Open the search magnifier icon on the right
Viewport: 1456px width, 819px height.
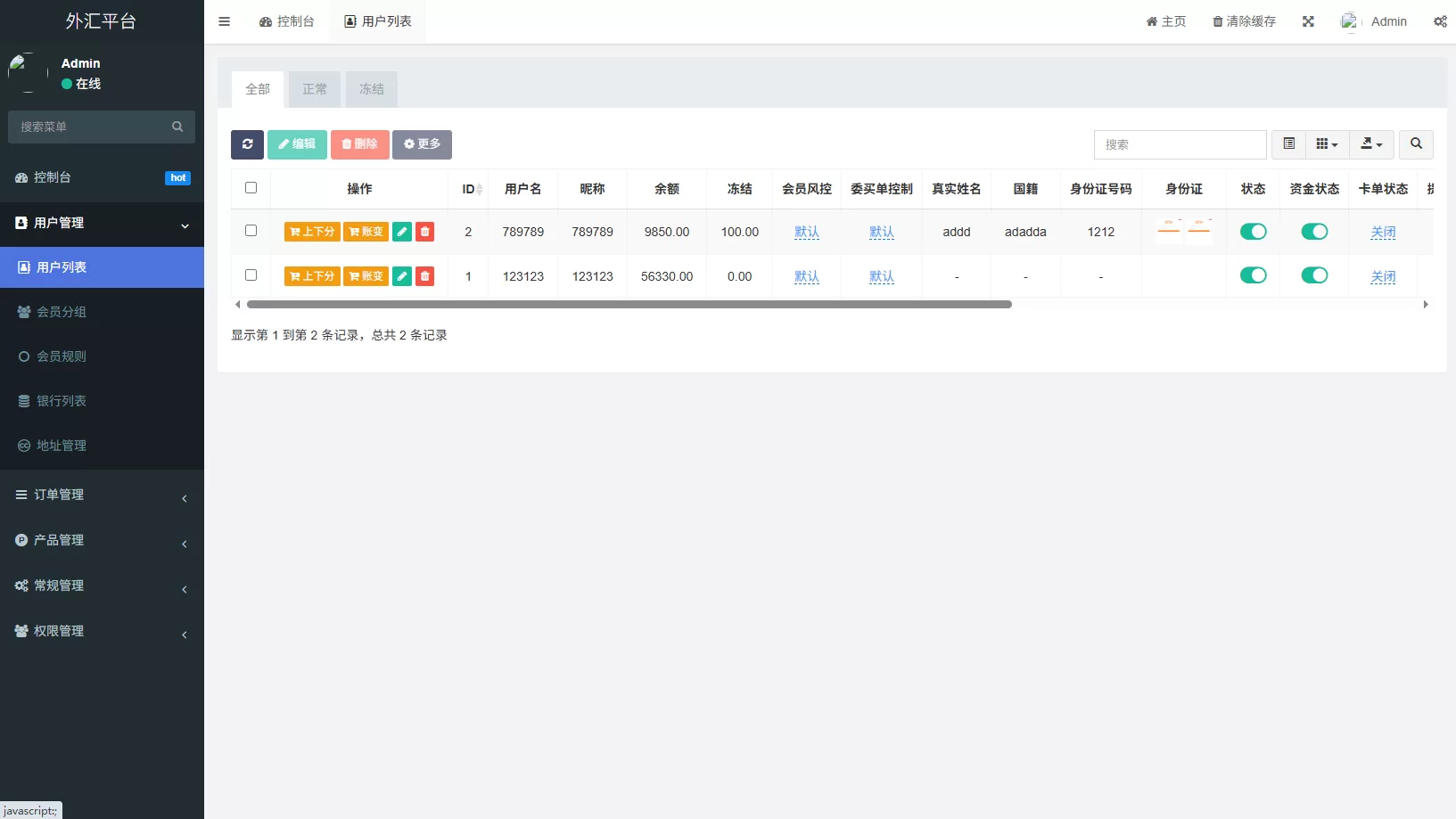pos(1415,144)
